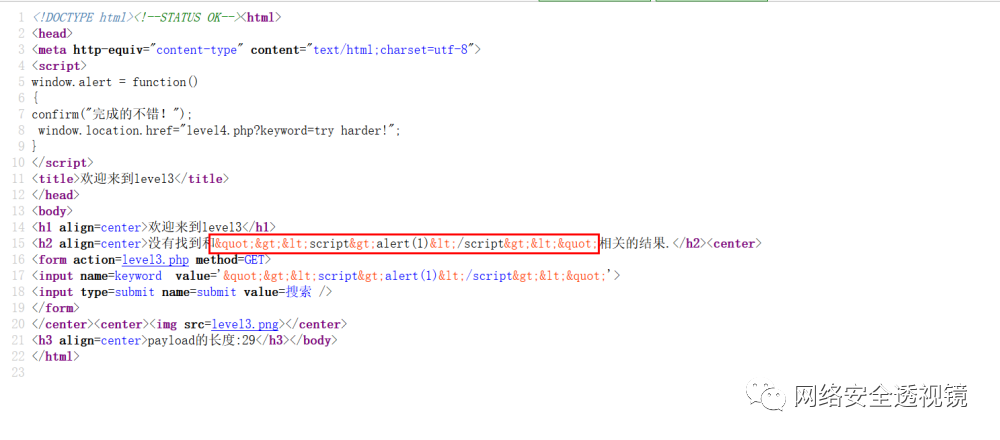This screenshot has width=1000, height=440.
Task: Click the window.alert = function() line
Action: [115, 82]
